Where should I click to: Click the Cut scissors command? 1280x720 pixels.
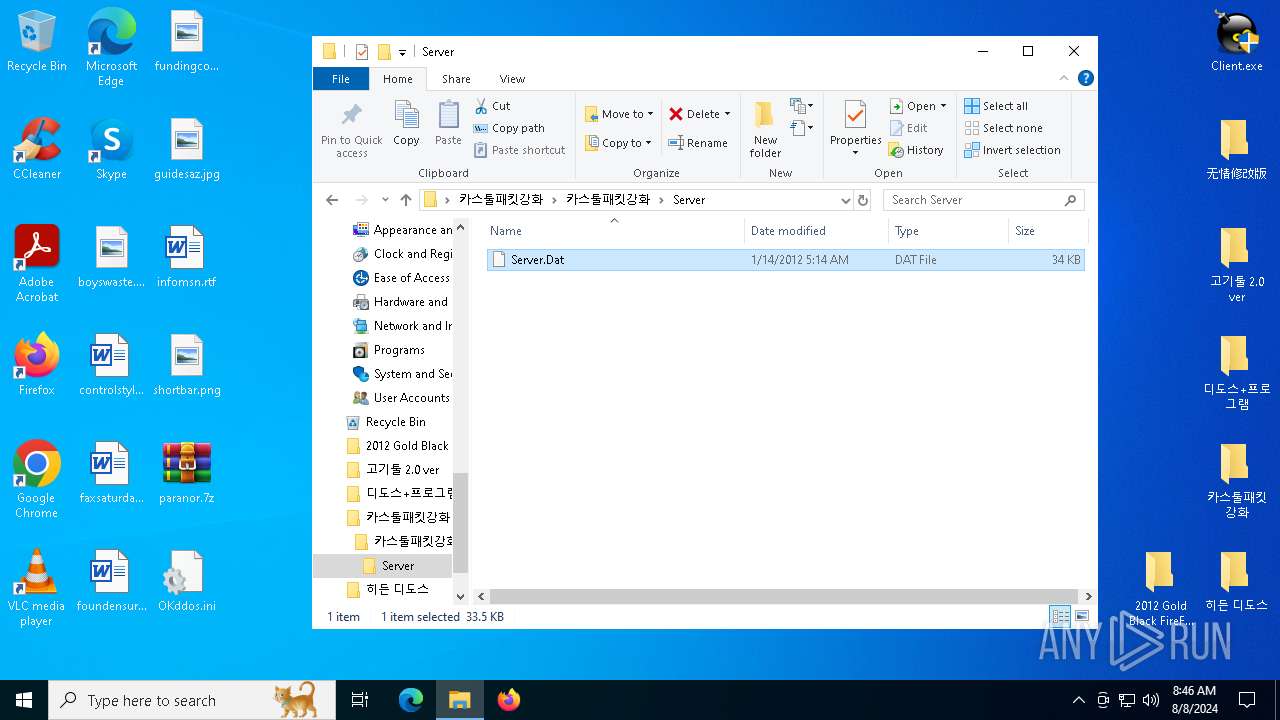pos(492,106)
